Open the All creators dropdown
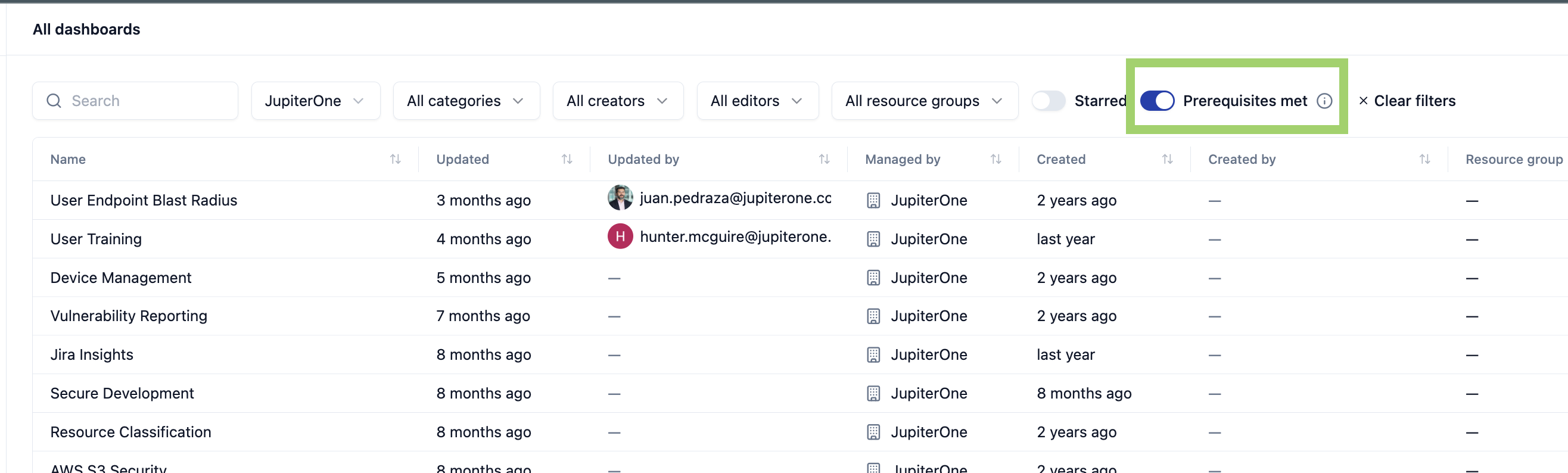Screen dimensions: 1568x473 pos(618,101)
